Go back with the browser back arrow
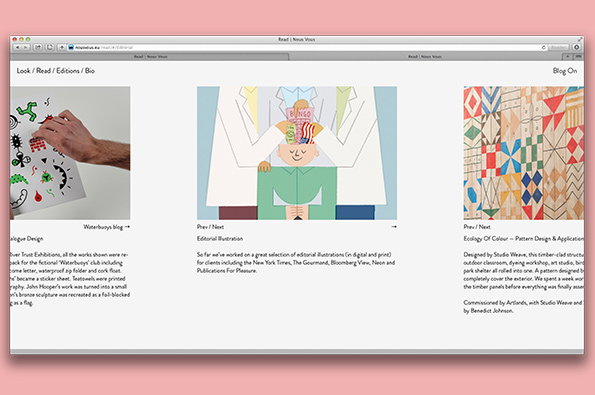Image resolution: width=595 pixels, height=395 pixels. [x=17, y=47]
